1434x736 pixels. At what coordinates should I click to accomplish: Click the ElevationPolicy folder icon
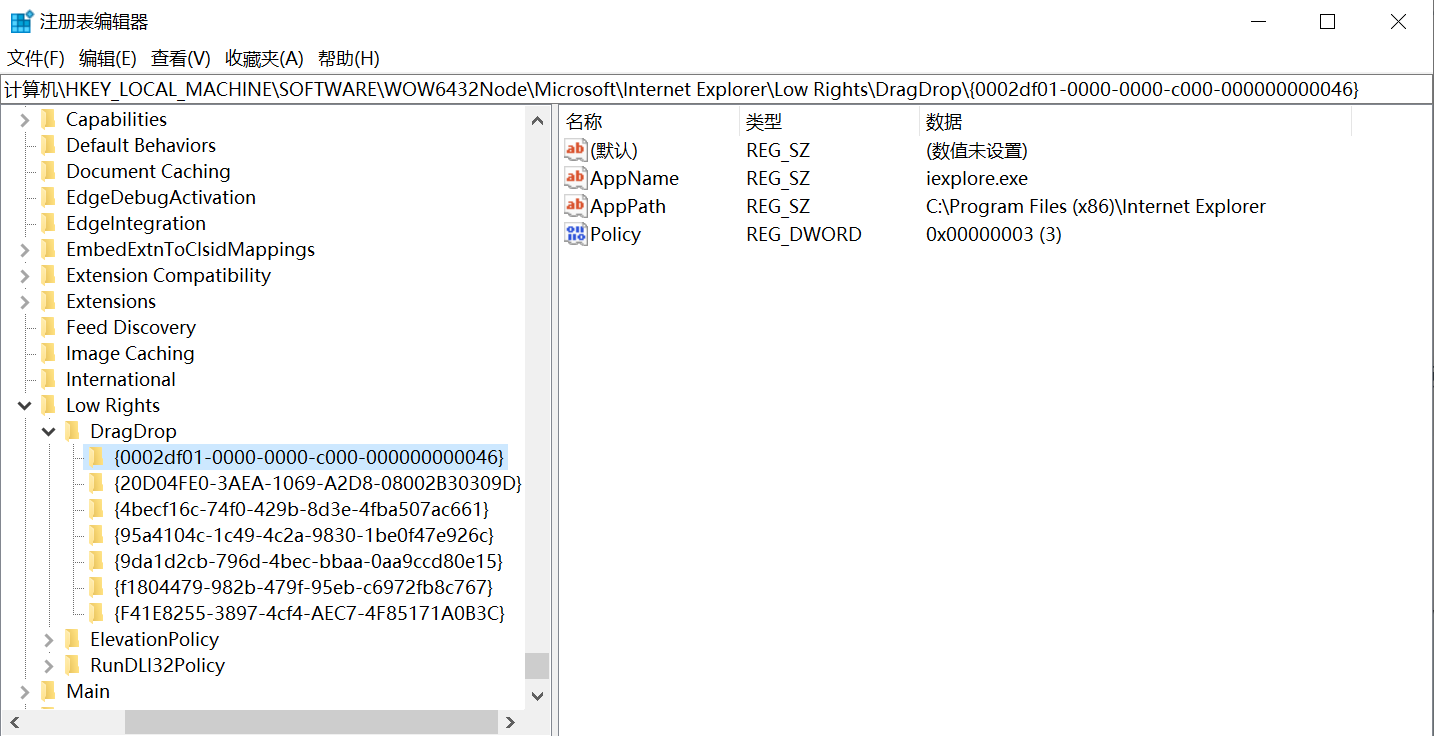72,639
